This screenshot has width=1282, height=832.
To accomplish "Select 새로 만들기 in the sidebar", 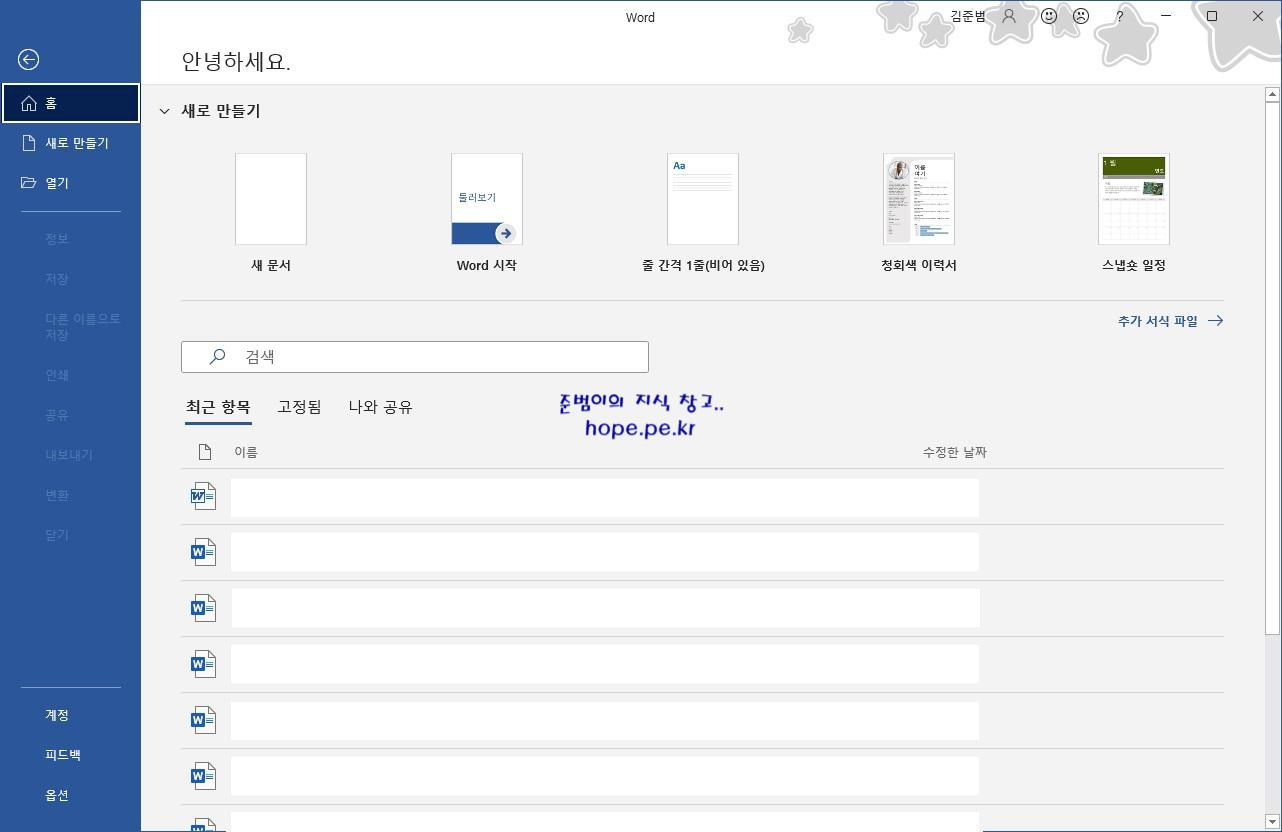I will click(70, 143).
